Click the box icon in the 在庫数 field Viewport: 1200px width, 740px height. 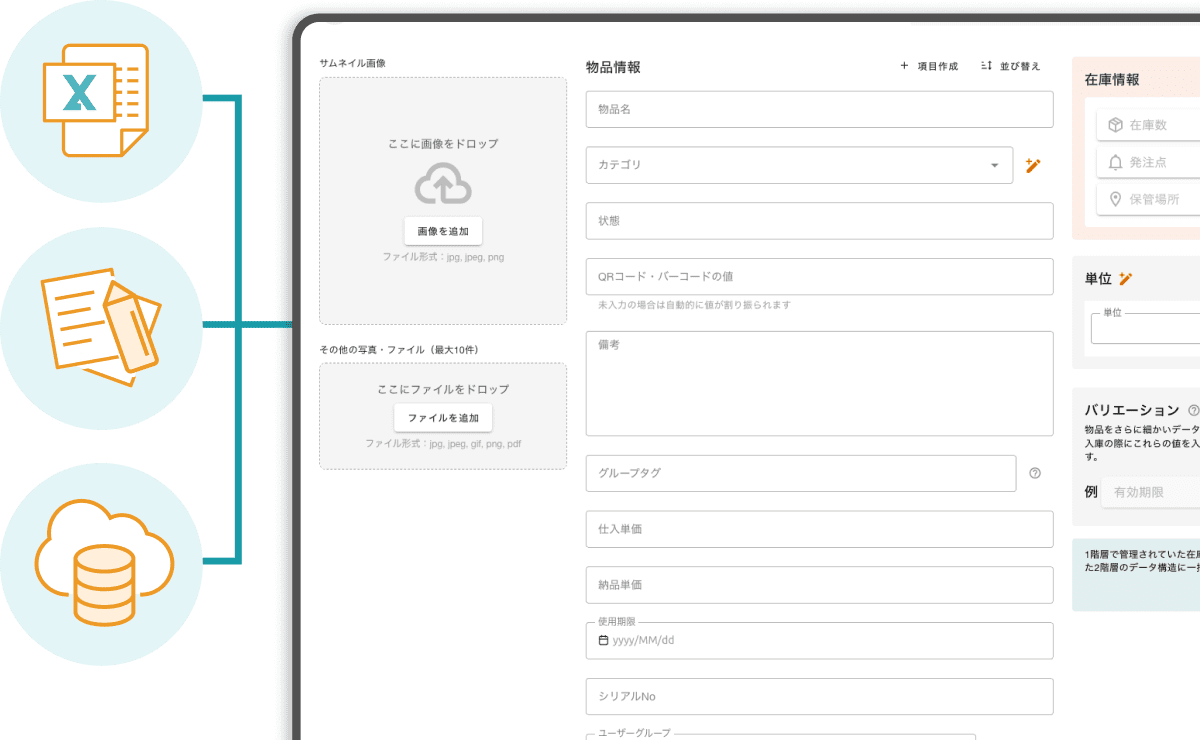[1117, 124]
